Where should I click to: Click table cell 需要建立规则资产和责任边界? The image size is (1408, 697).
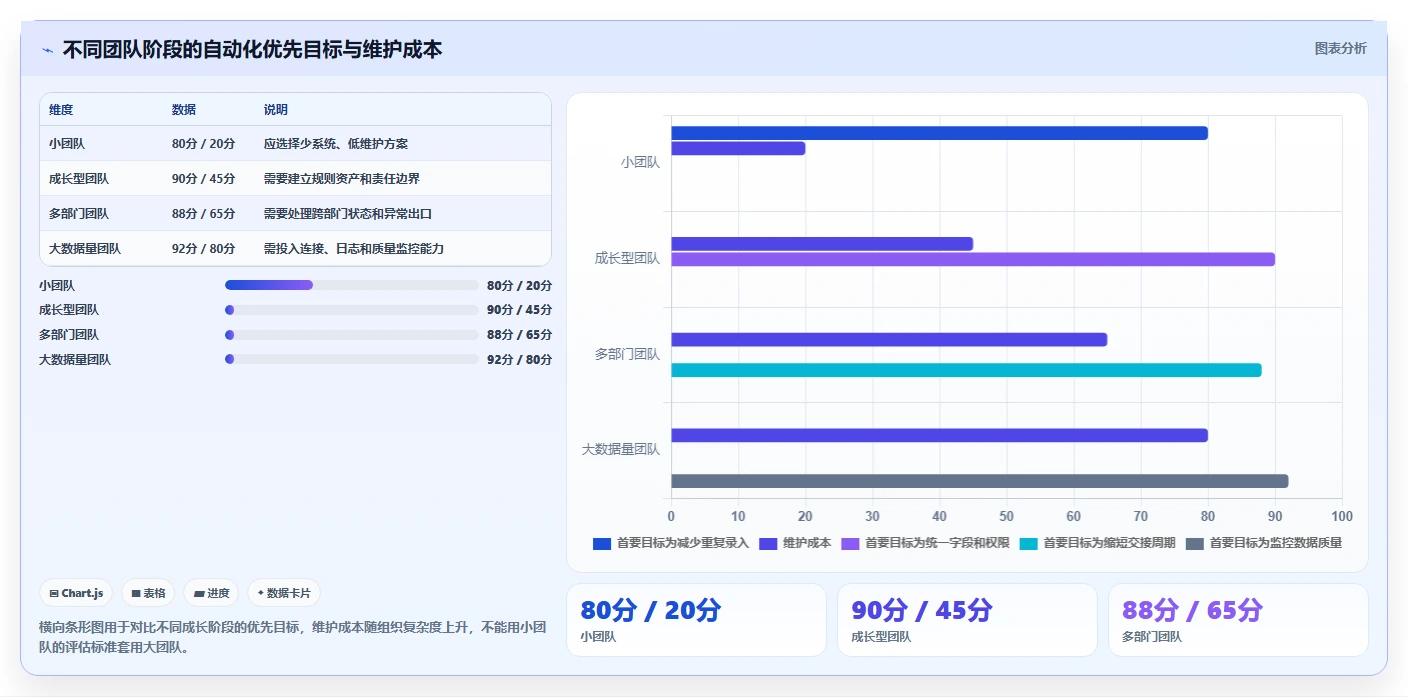[342, 179]
